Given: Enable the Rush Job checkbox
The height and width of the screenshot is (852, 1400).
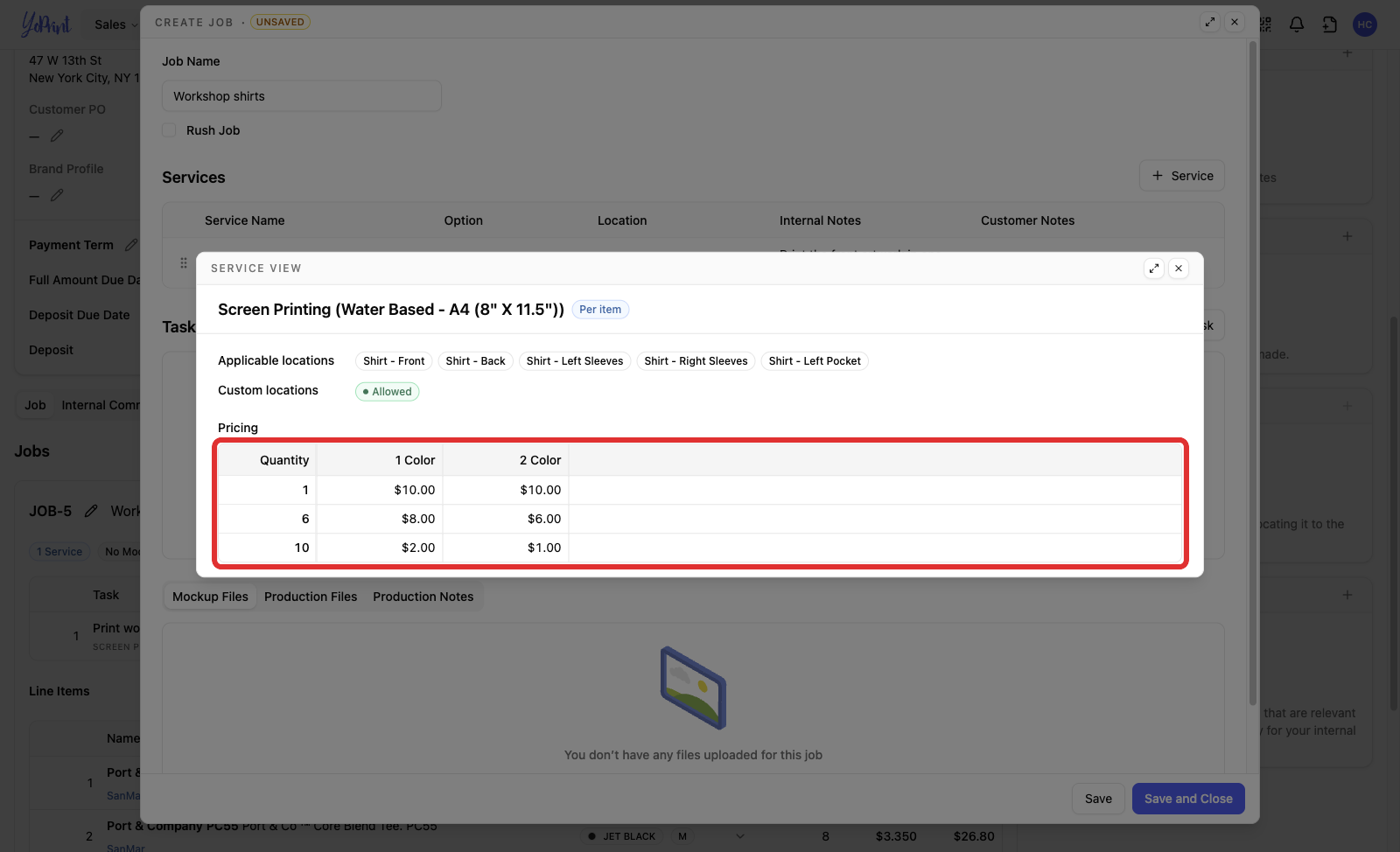Looking at the screenshot, I should (169, 130).
